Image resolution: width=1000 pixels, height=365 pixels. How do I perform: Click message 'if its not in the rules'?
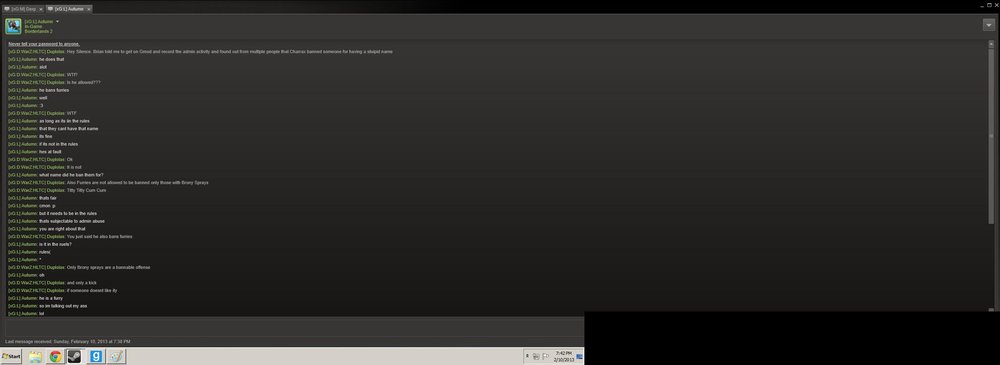59,144
